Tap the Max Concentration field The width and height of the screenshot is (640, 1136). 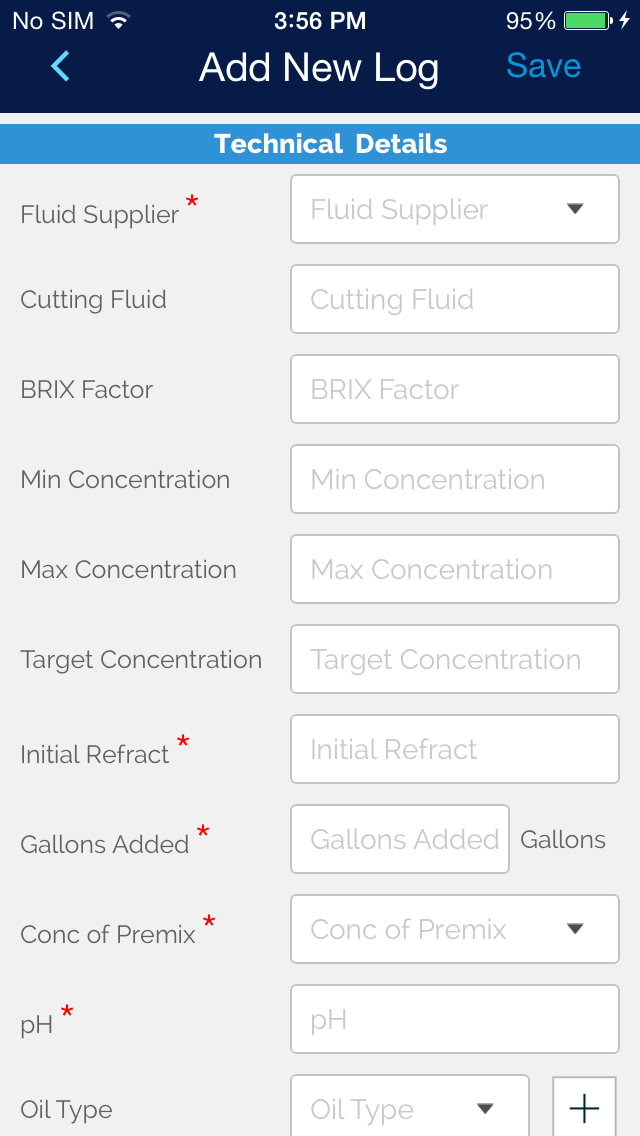click(455, 569)
